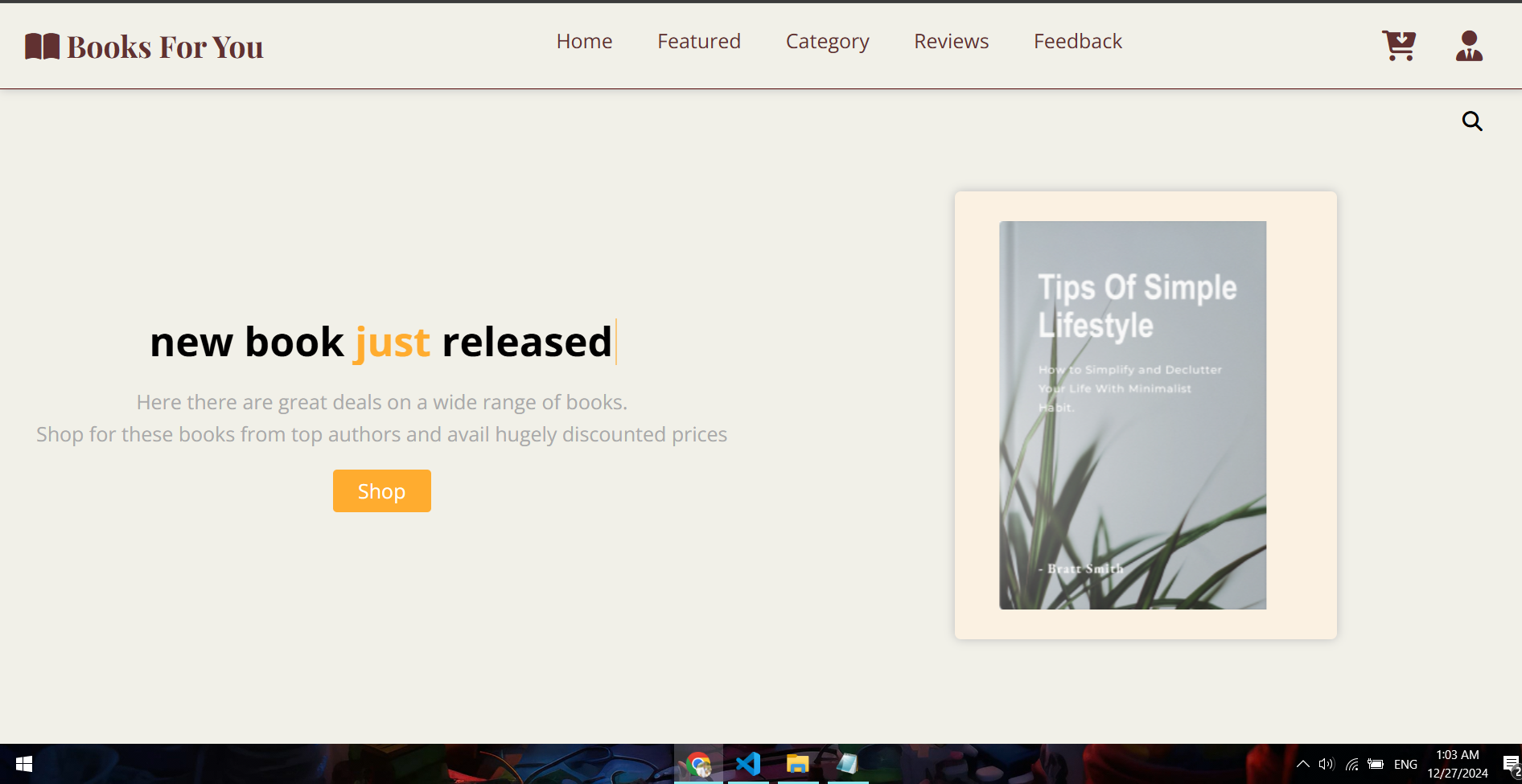The height and width of the screenshot is (784, 1522).
Task: Open the network status icon
Action: point(1351,764)
